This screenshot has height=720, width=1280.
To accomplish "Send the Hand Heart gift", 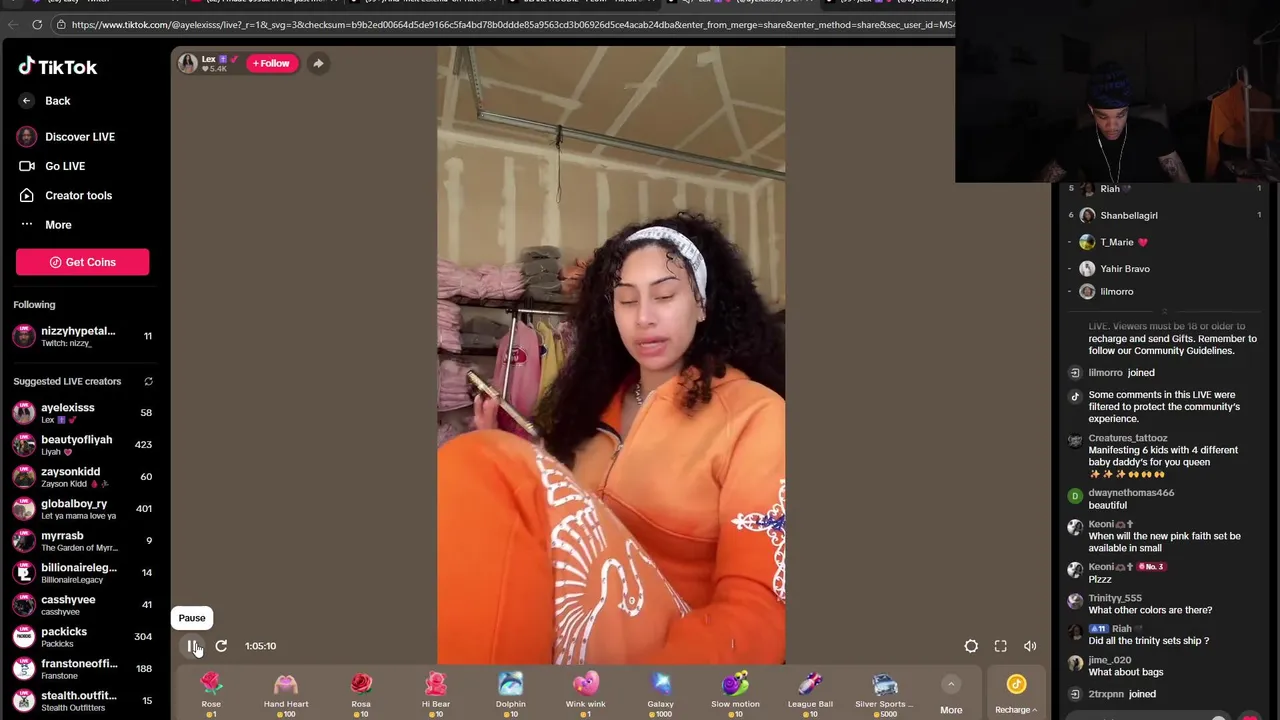I will (x=286, y=694).
